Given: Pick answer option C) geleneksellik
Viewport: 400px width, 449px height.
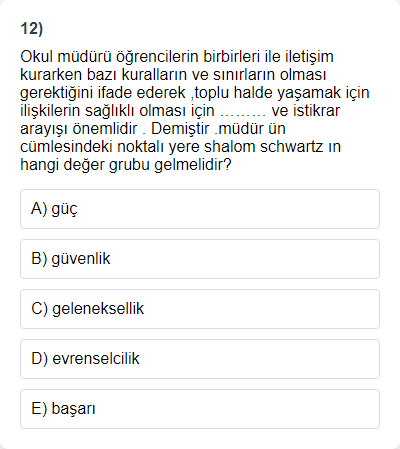Looking at the screenshot, I should tap(200, 309).
